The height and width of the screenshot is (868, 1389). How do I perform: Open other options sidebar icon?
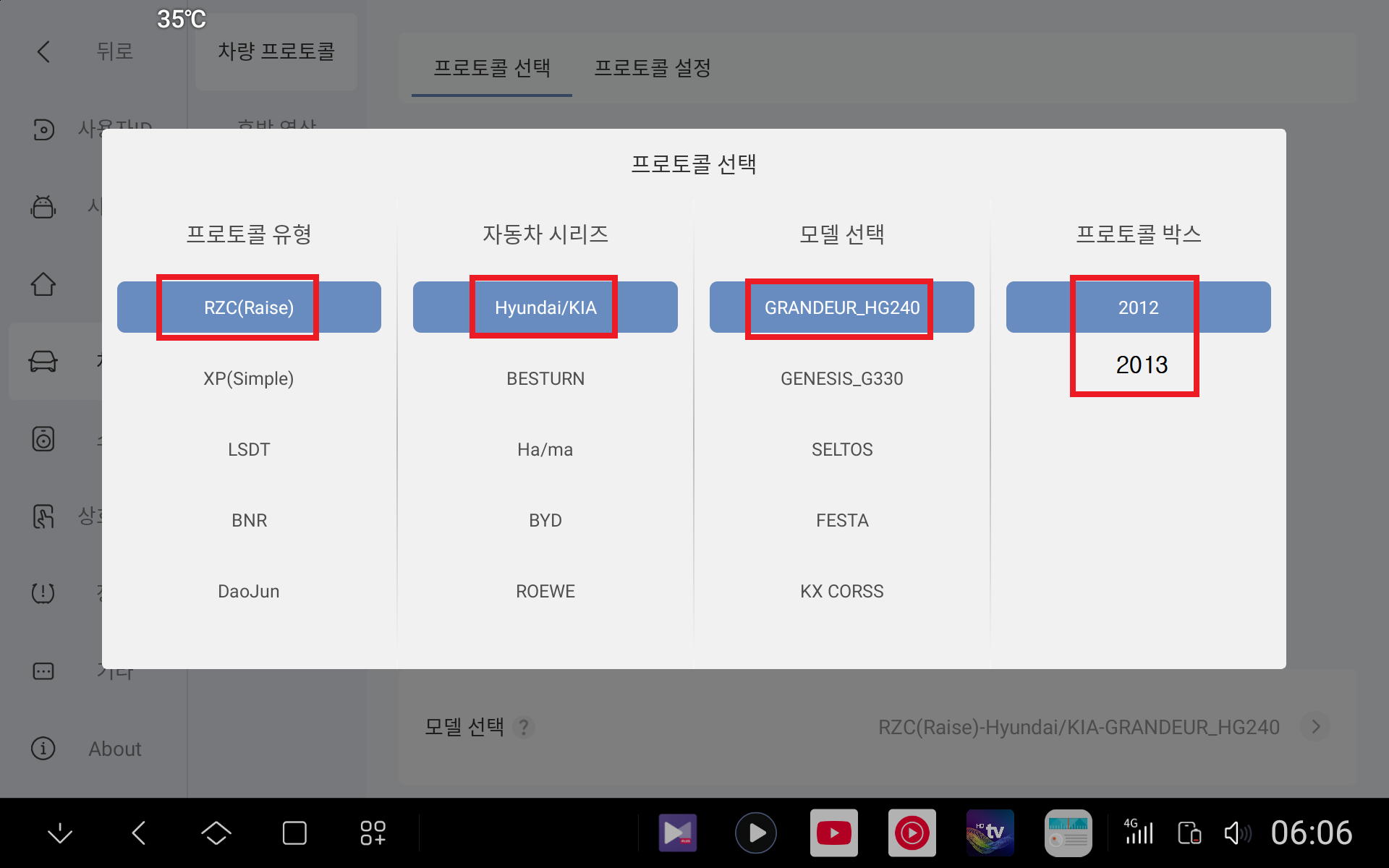tap(43, 671)
